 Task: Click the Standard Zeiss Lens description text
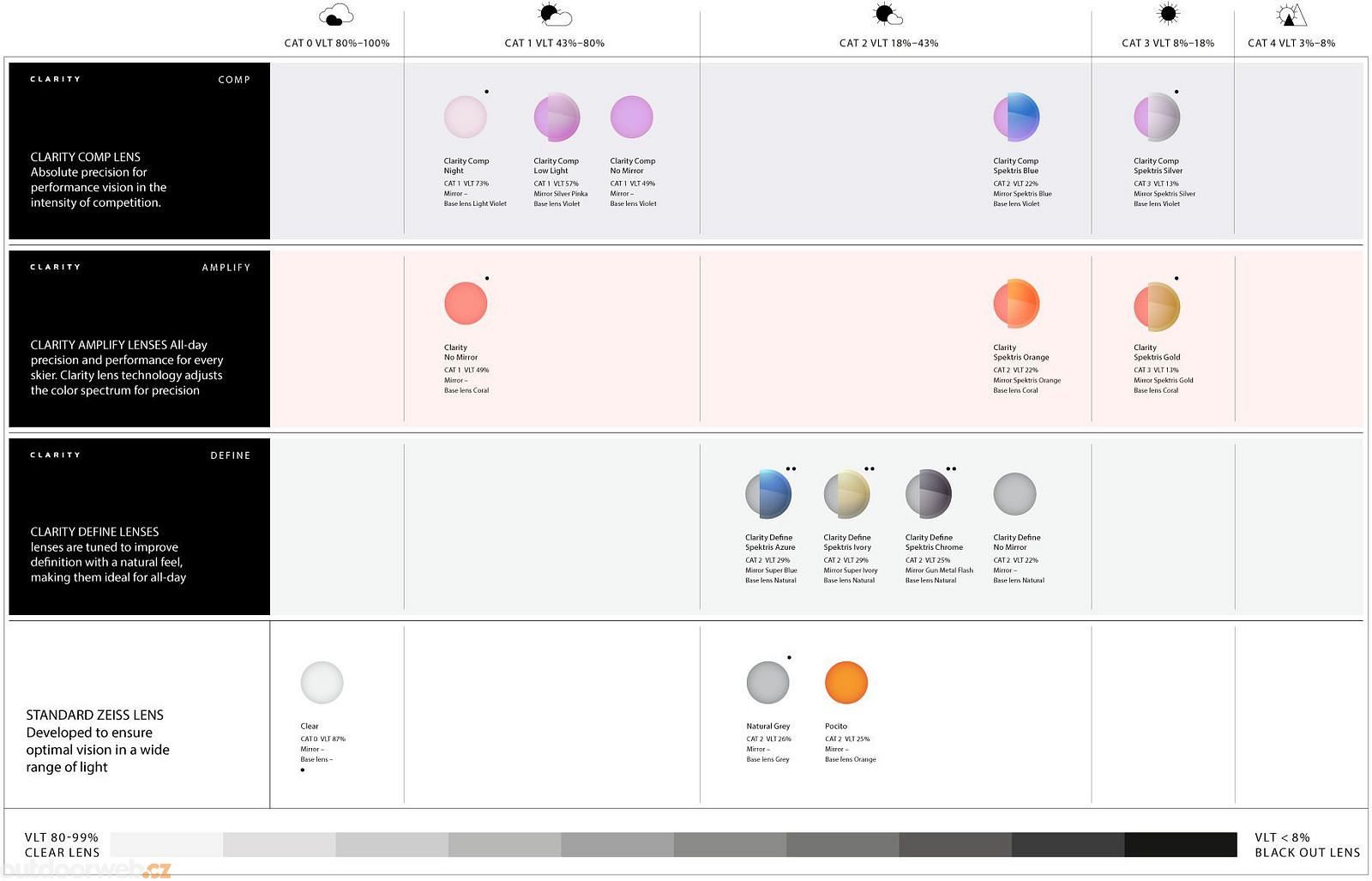[x=97, y=740]
